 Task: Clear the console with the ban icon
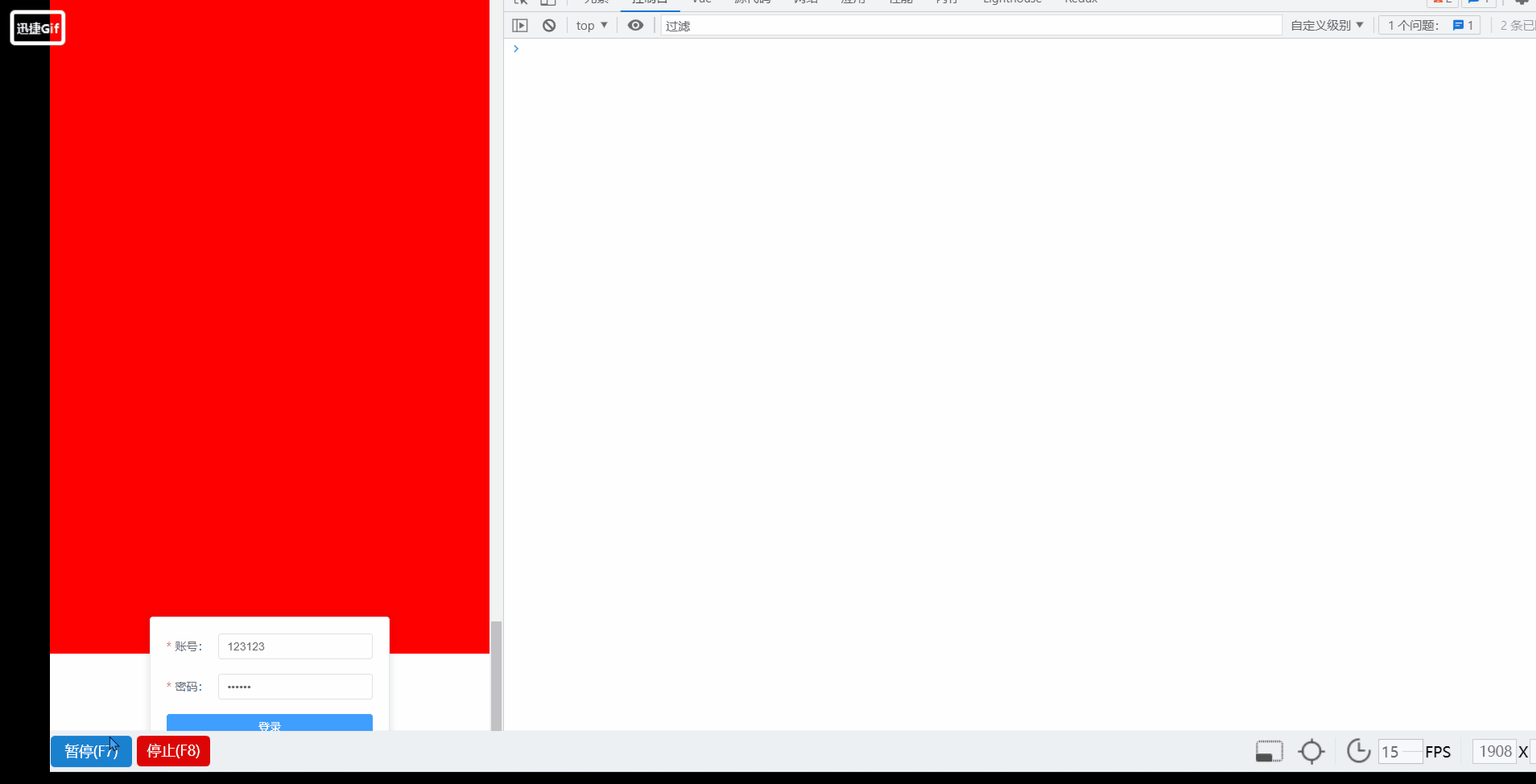(549, 26)
